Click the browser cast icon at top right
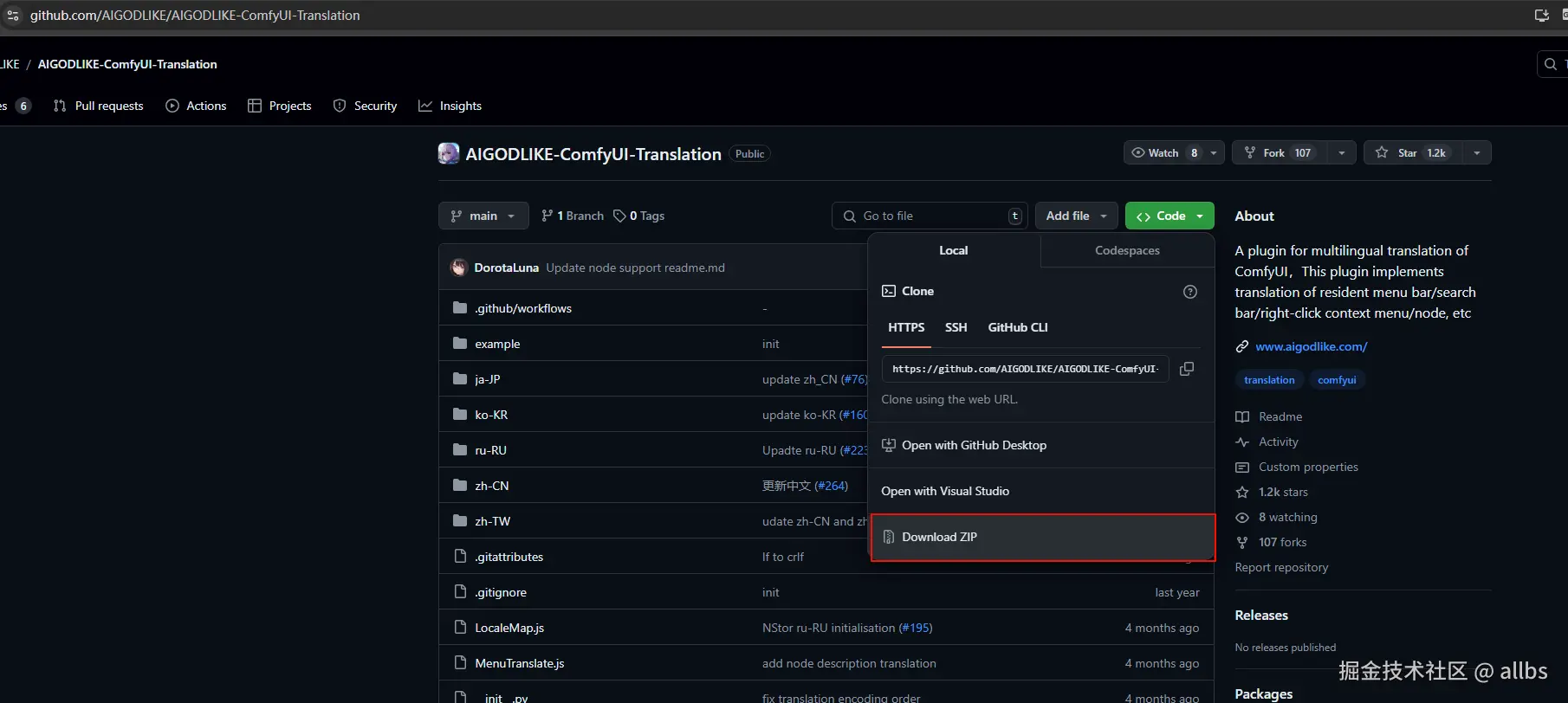This screenshot has height=703, width=1568. 1542,15
